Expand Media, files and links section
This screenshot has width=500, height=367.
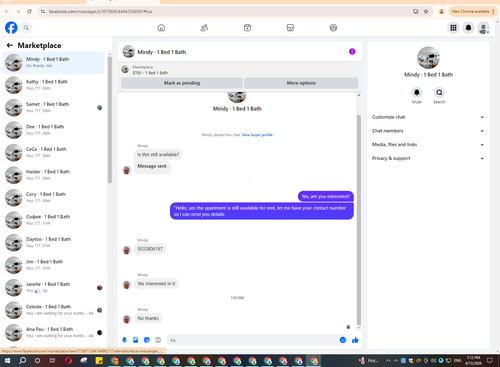tap(428, 144)
